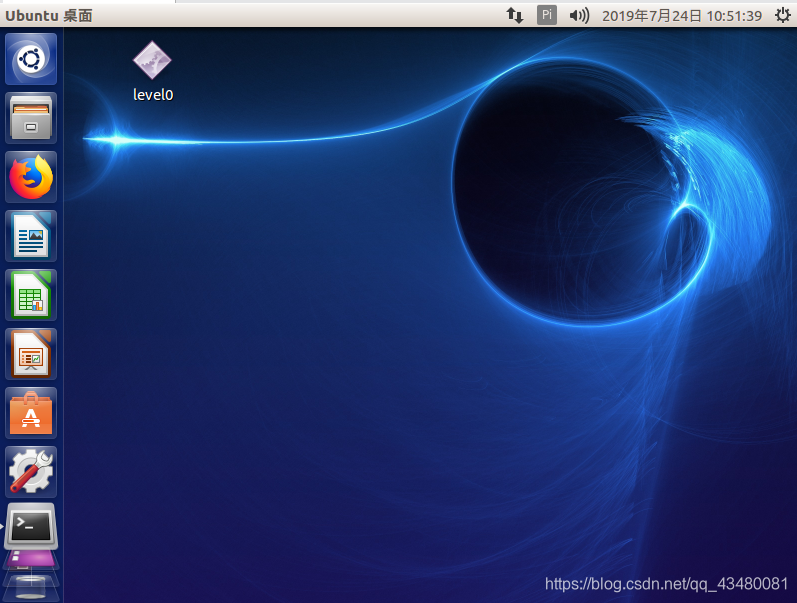
Task: Open Ubuntu Software center
Action: (31, 413)
